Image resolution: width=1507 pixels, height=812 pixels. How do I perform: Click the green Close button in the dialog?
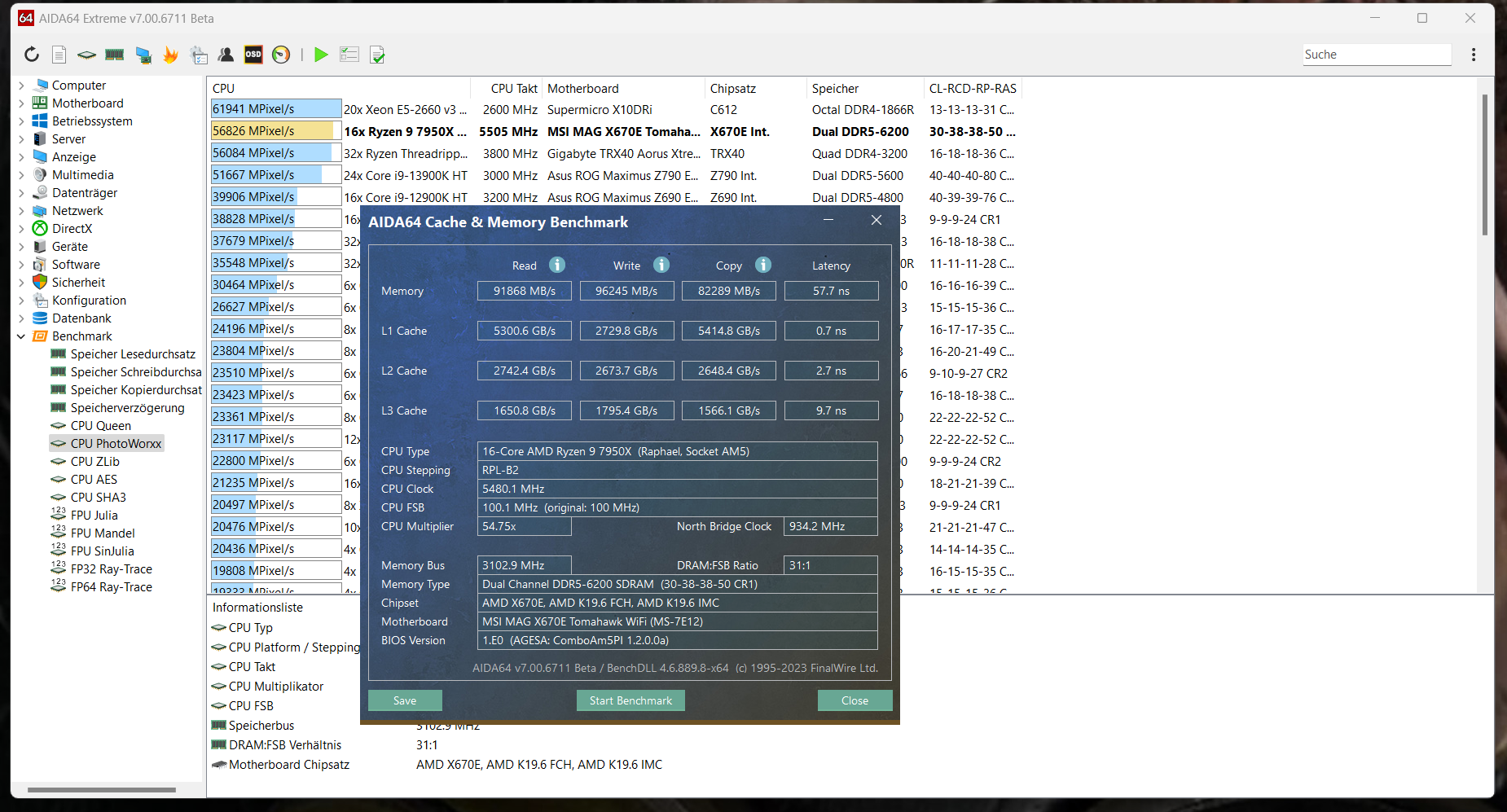click(855, 700)
